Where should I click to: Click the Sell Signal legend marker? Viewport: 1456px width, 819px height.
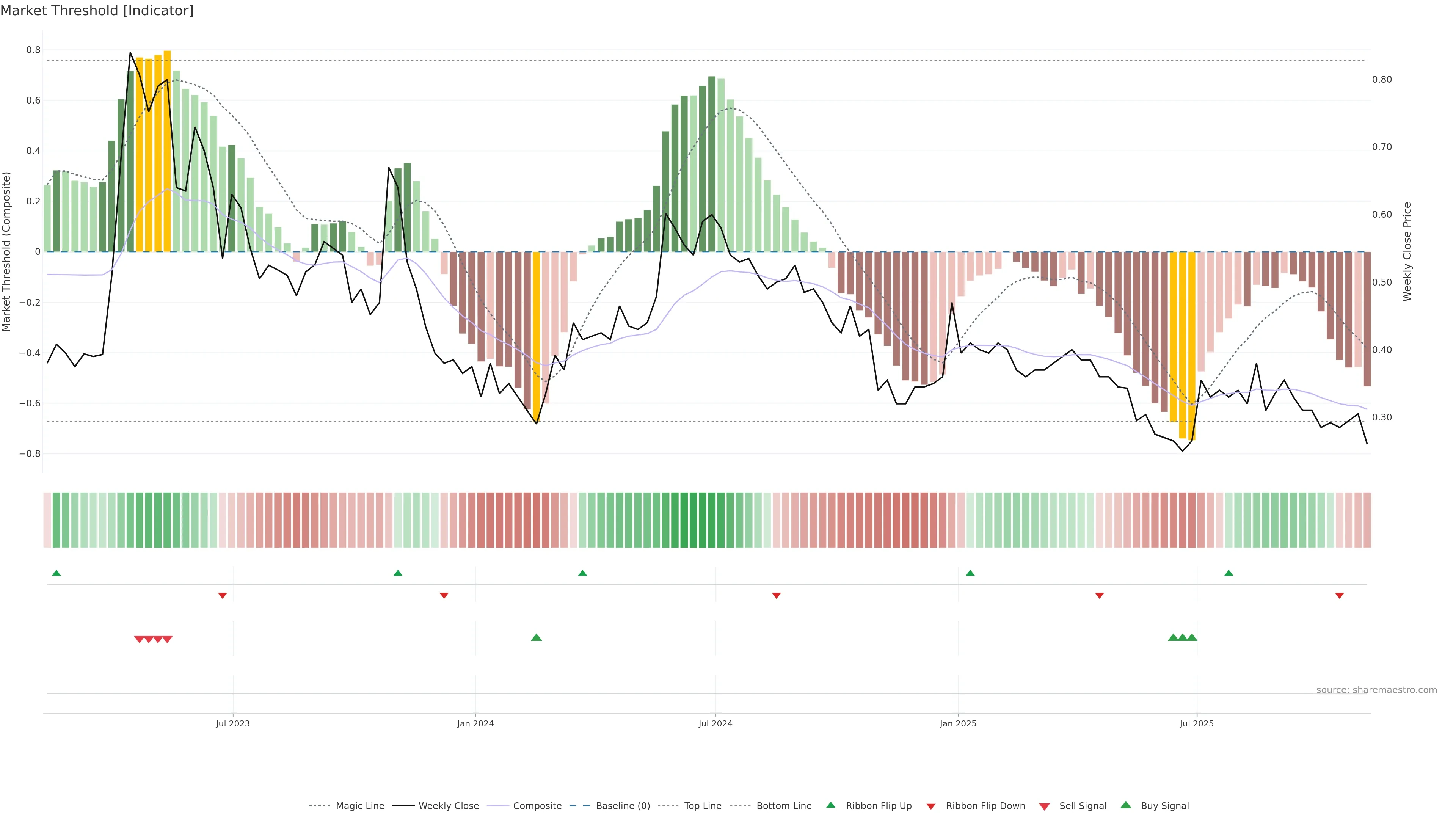tap(1045, 806)
